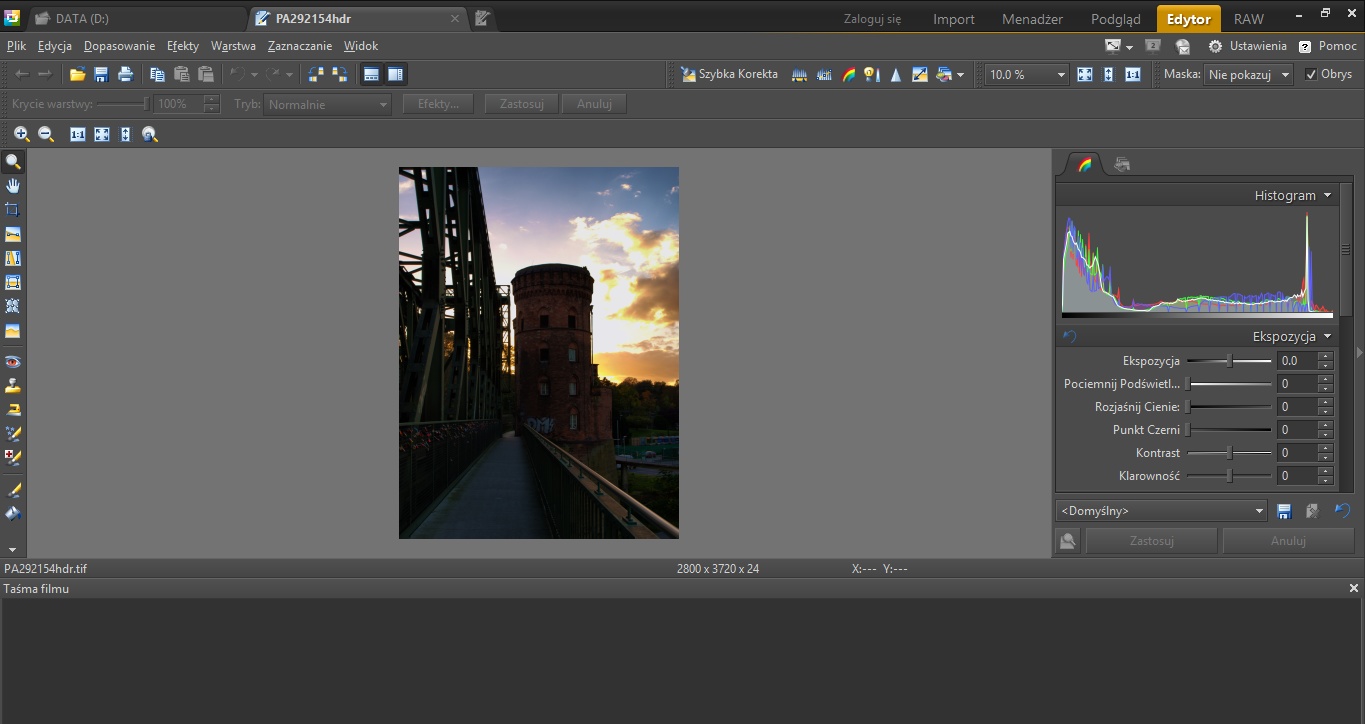Open Szybka Korekta quick fix

(729, 74)
